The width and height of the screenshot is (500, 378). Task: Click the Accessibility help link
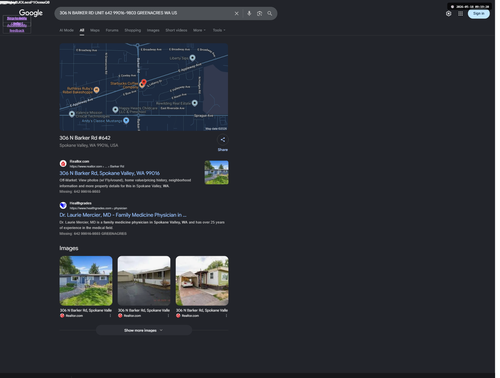[x=17, y=24]
